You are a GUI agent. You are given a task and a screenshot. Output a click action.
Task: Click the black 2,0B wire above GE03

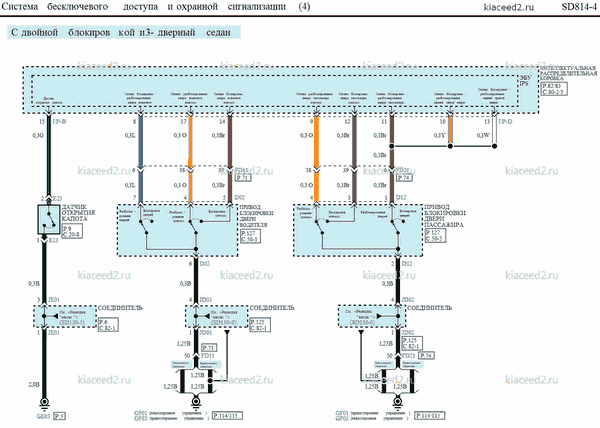click(44, 365)
